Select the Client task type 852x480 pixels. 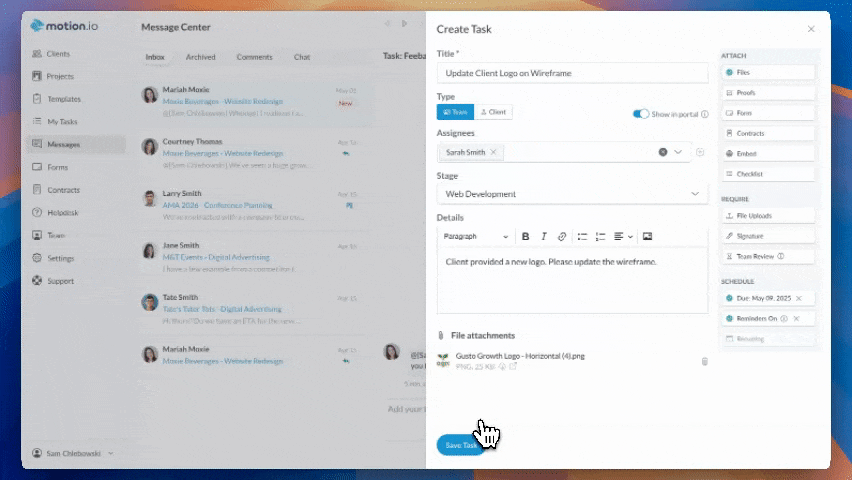click(493, 112)
